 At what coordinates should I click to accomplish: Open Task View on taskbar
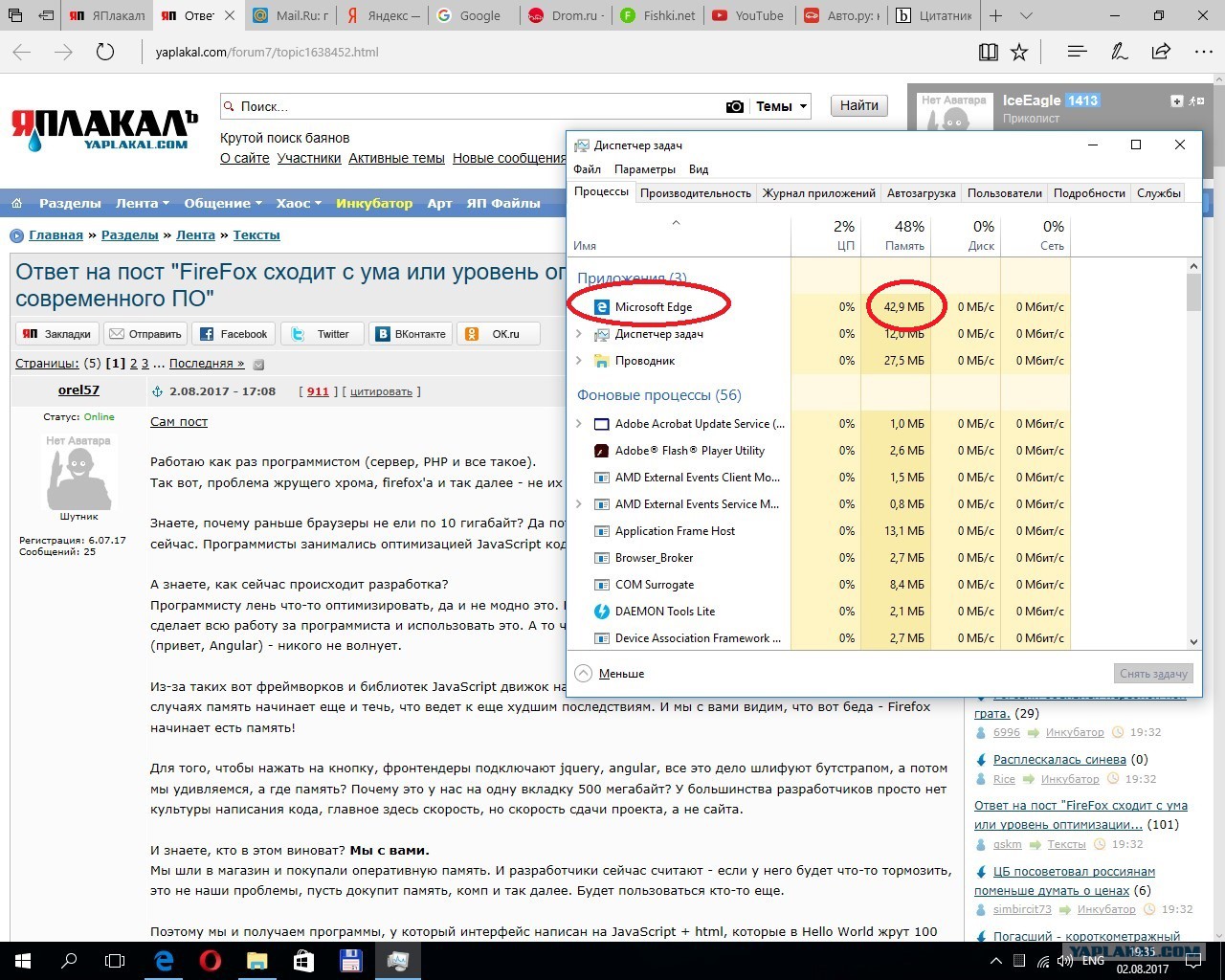pos(115,960)
